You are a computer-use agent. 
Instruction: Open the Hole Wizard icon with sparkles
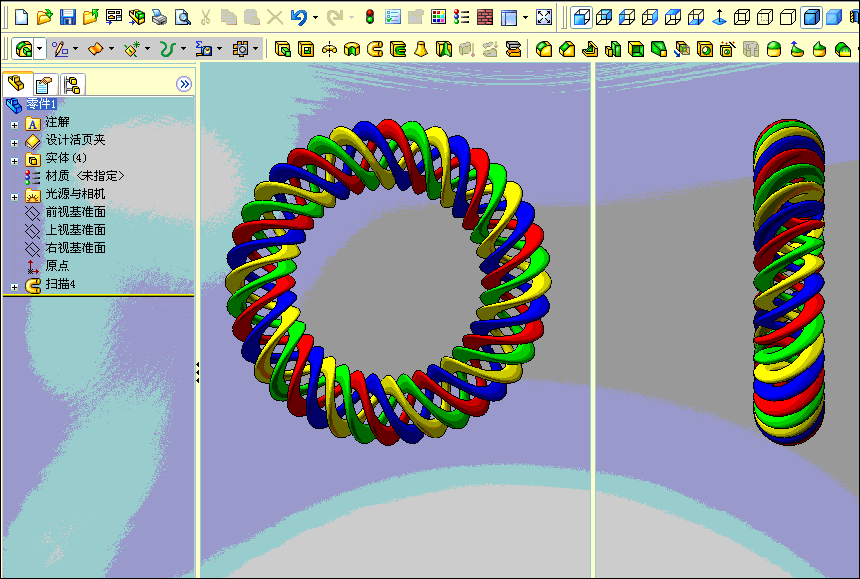[x=728, y=49]
